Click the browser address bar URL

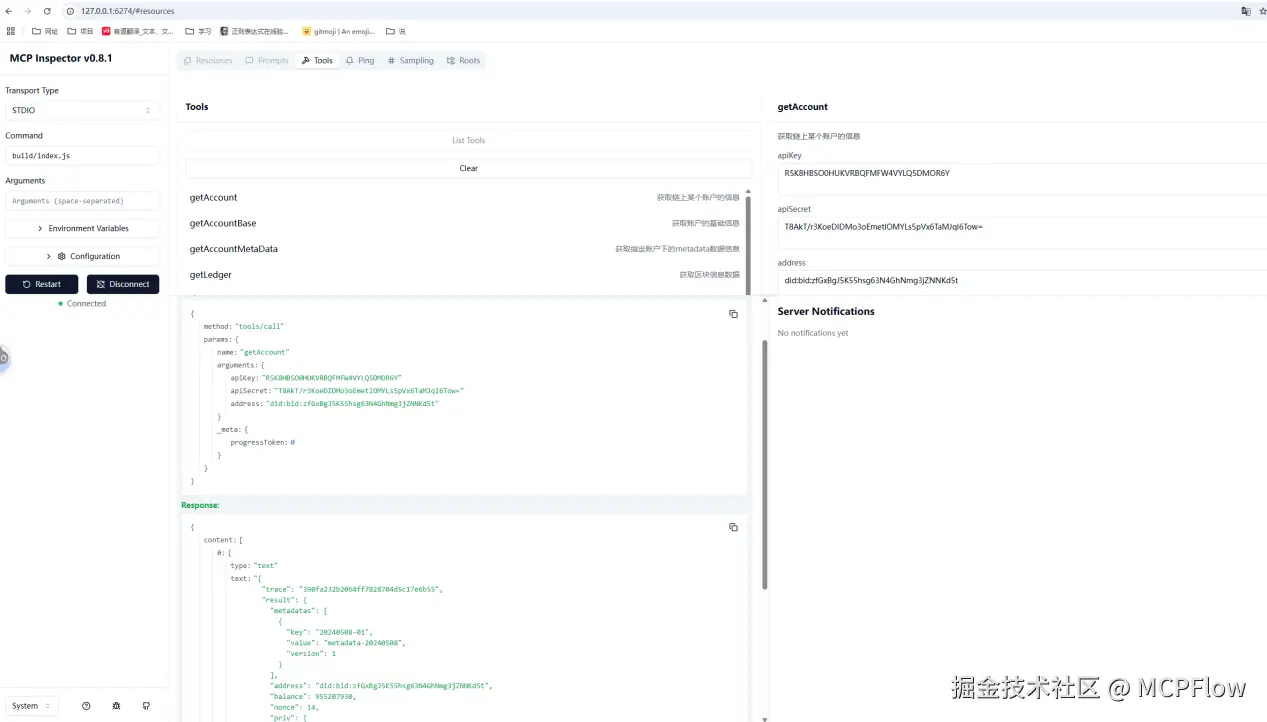tap(128, 11)
